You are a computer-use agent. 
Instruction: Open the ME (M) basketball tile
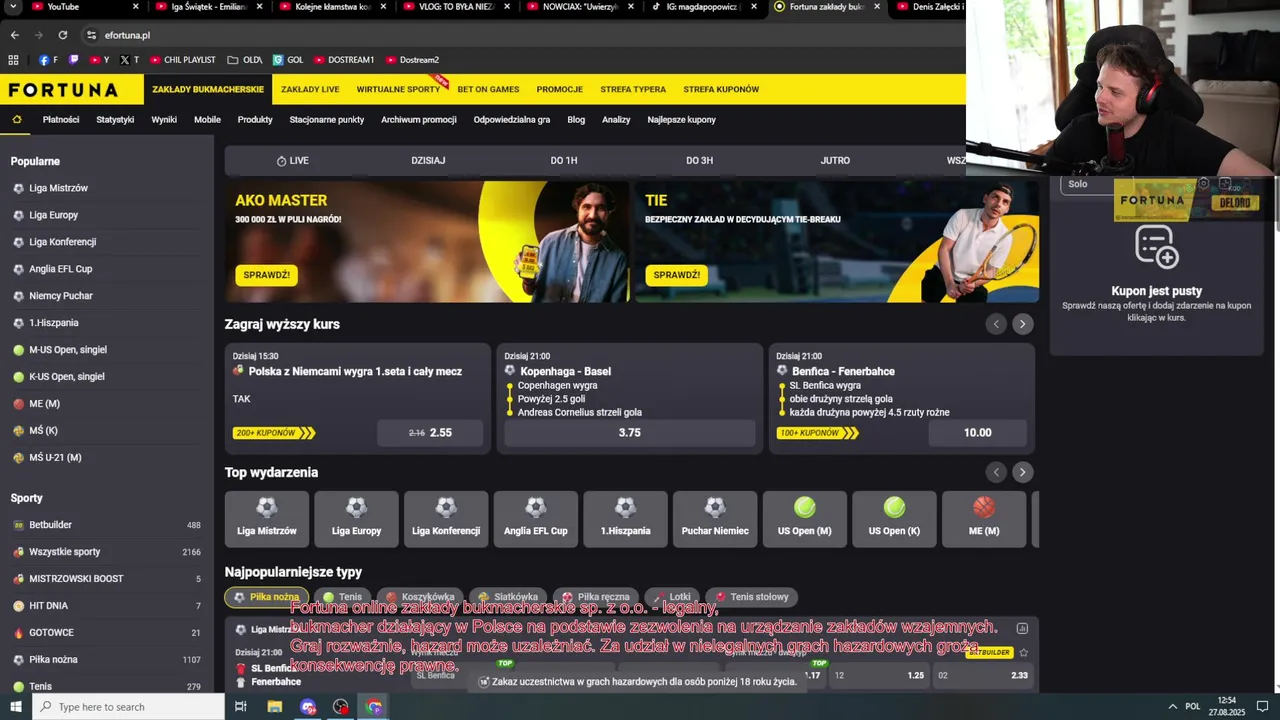coord(984,519)
